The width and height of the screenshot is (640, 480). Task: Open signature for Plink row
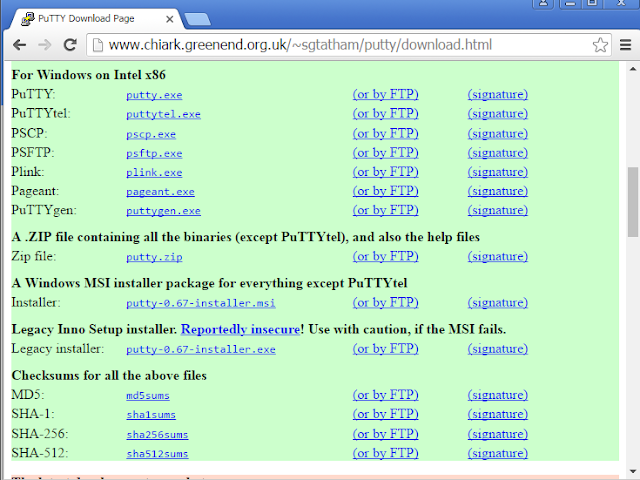[498, 172]
